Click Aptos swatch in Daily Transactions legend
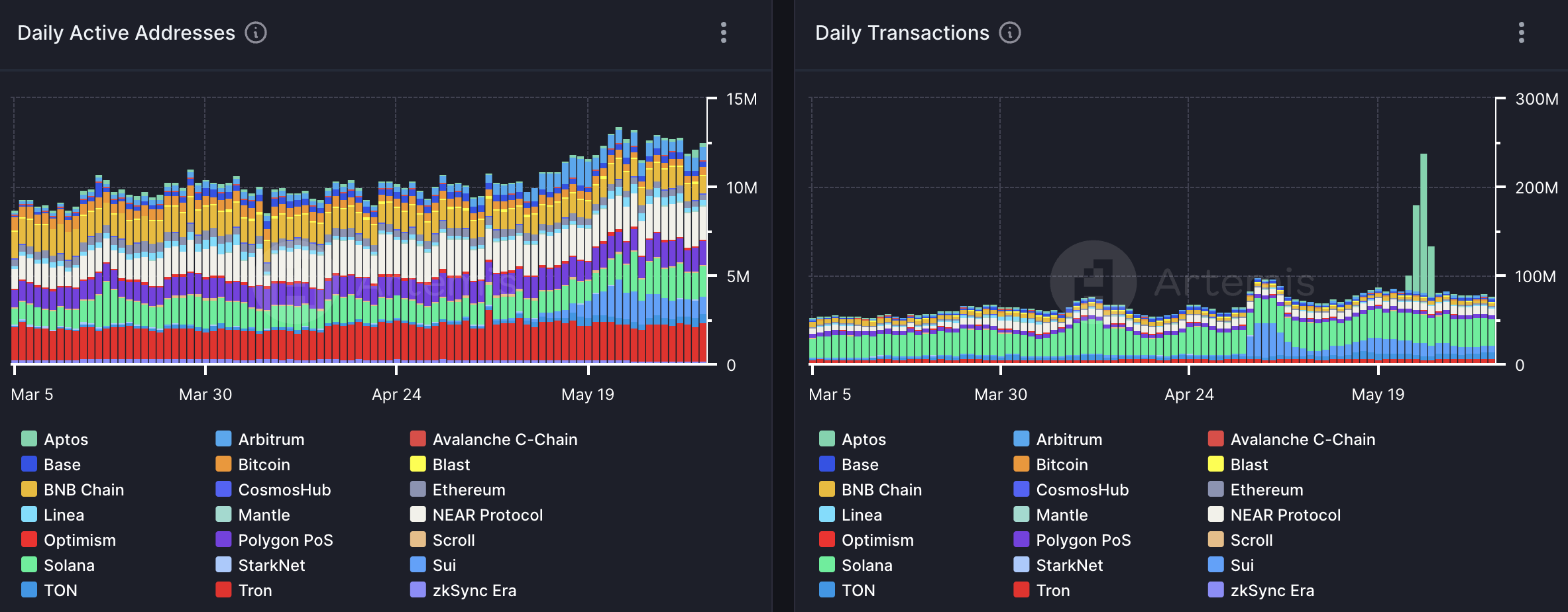The image size is (1568, 612). point(827,439)
